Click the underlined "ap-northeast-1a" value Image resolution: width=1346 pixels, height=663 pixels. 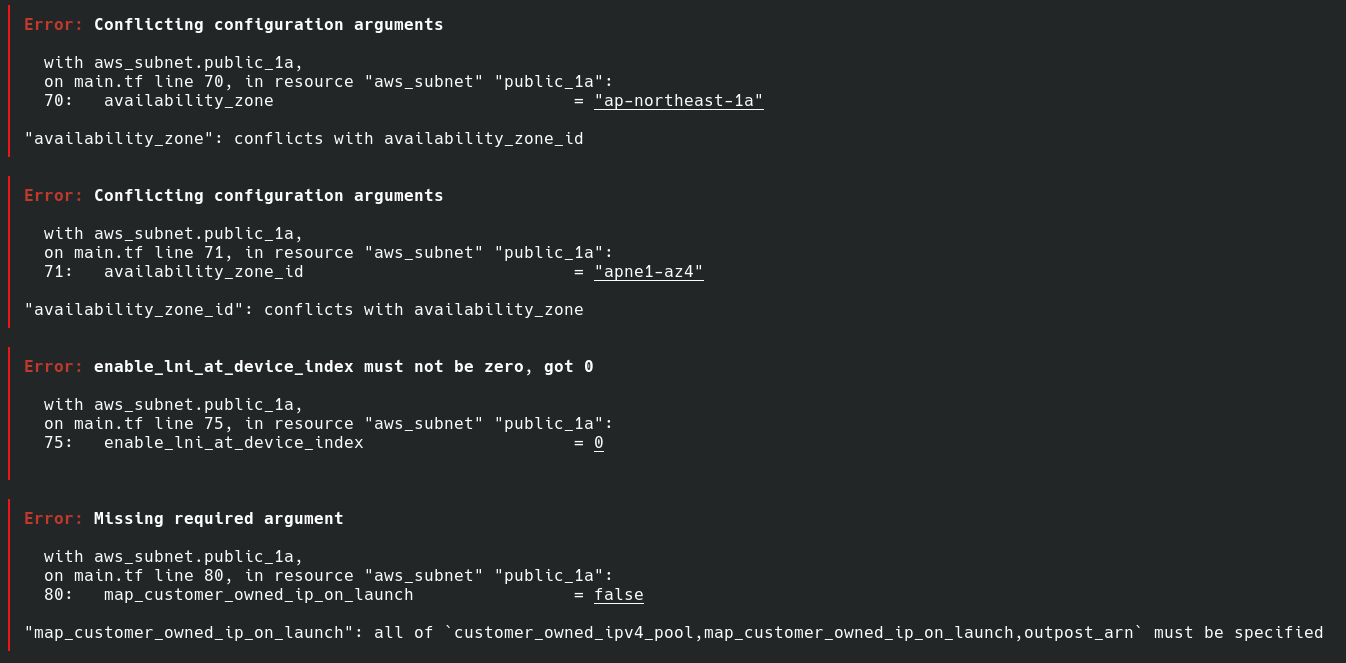coord(679,100)
